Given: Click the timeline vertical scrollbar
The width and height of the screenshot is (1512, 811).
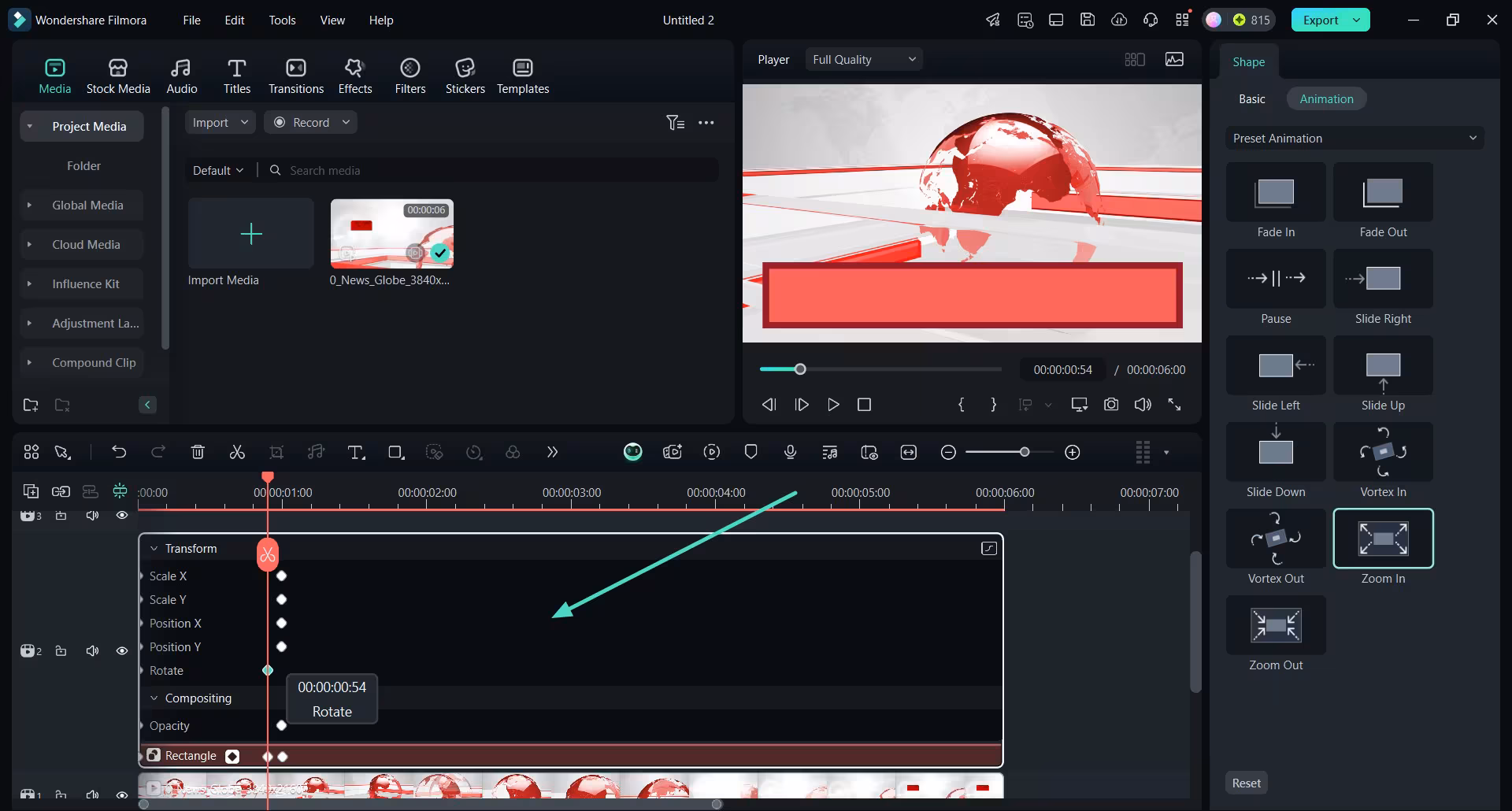Looking at the screenshot, I should pos(1195,622).
